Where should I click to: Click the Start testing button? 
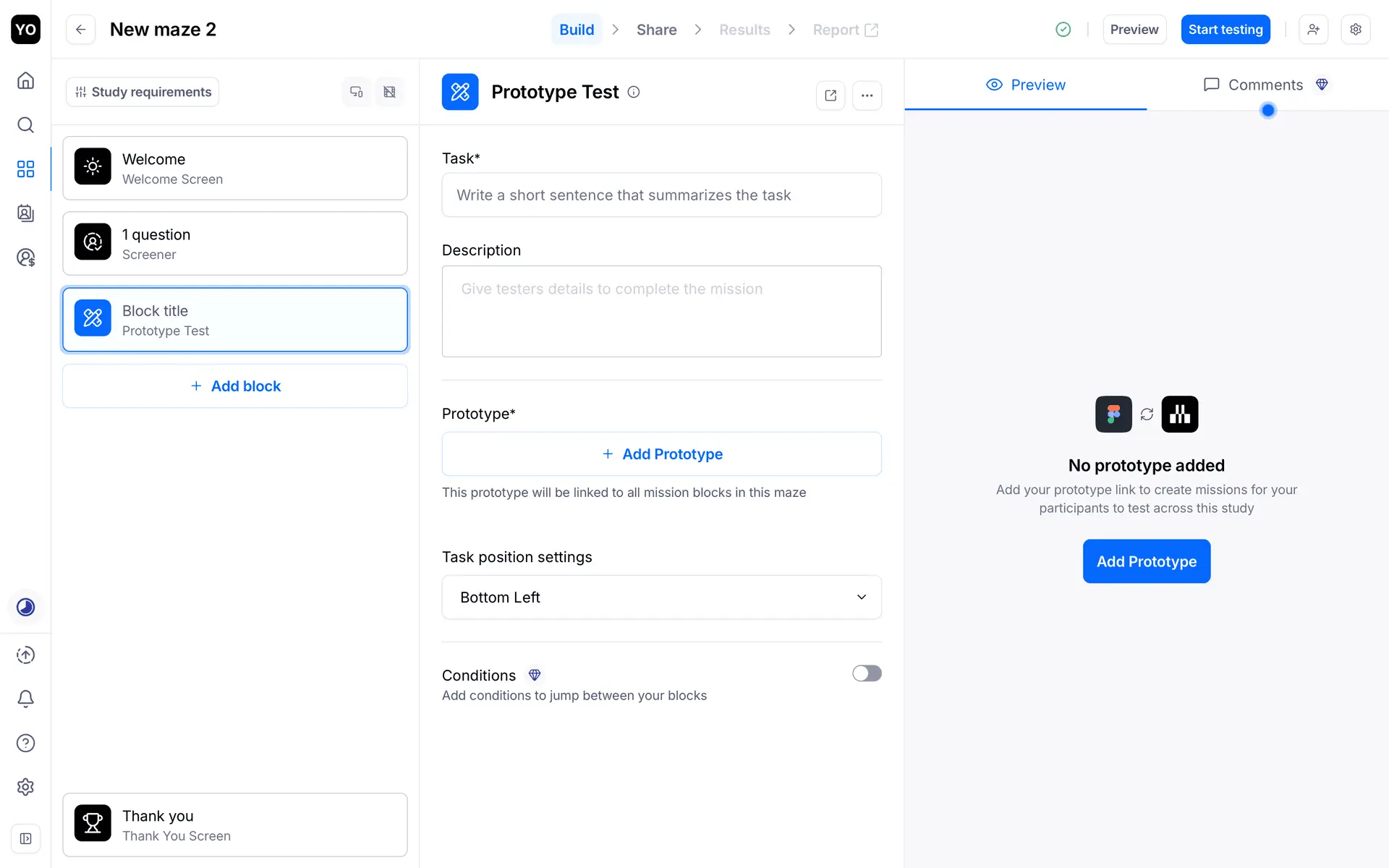coord(1225,30)
